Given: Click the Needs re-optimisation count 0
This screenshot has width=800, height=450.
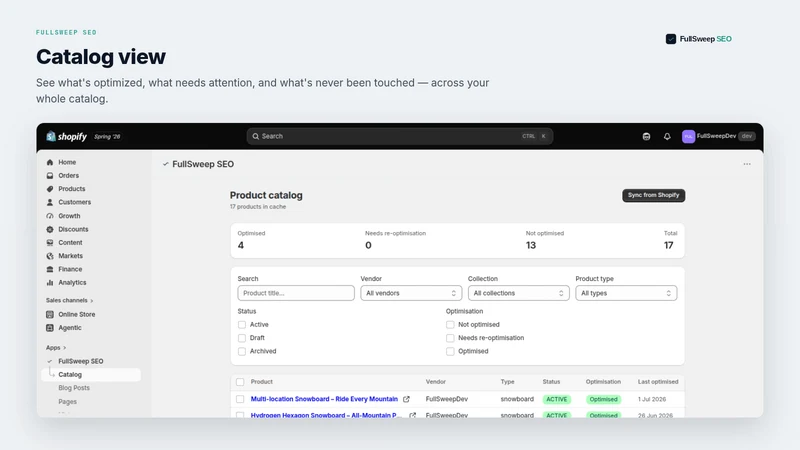Looking at the screenshot, I should 368,245.
